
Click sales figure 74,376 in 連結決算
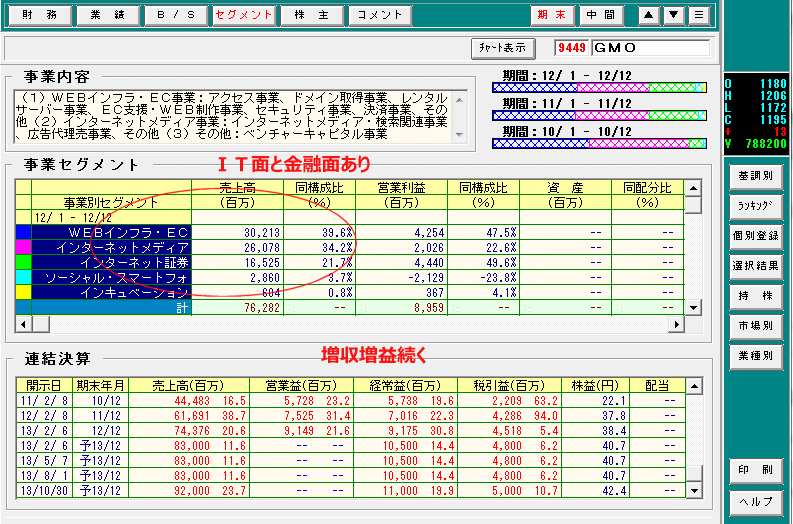click(x=192, y=431)
